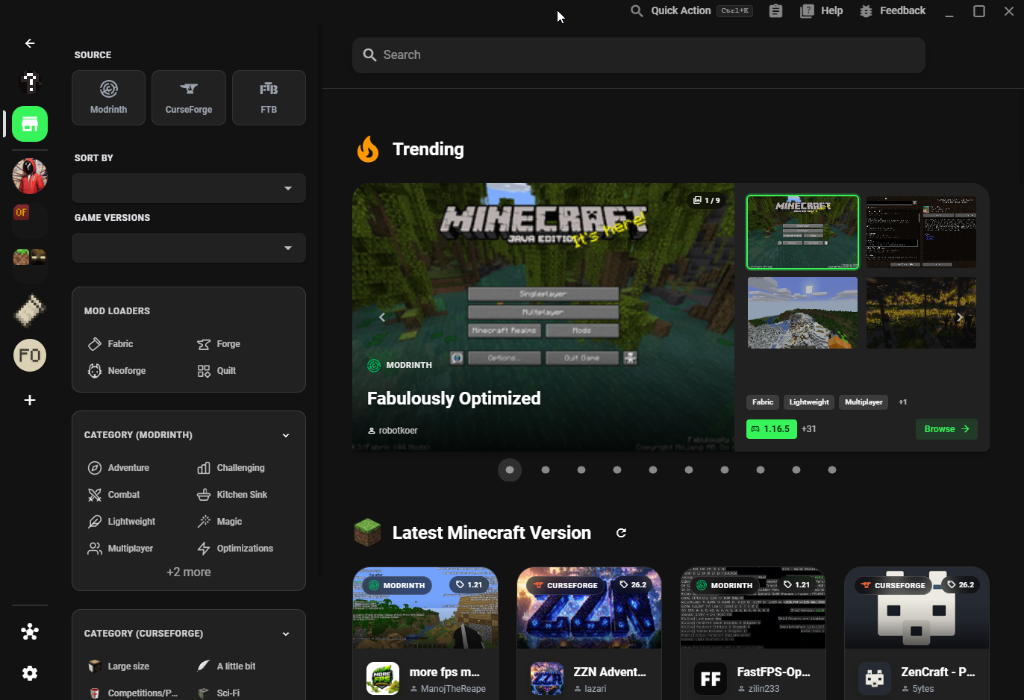Viewport: 1024px width, 700px height.
Task: Filter by Fabric mod loader
Action: tap(111, 343)
